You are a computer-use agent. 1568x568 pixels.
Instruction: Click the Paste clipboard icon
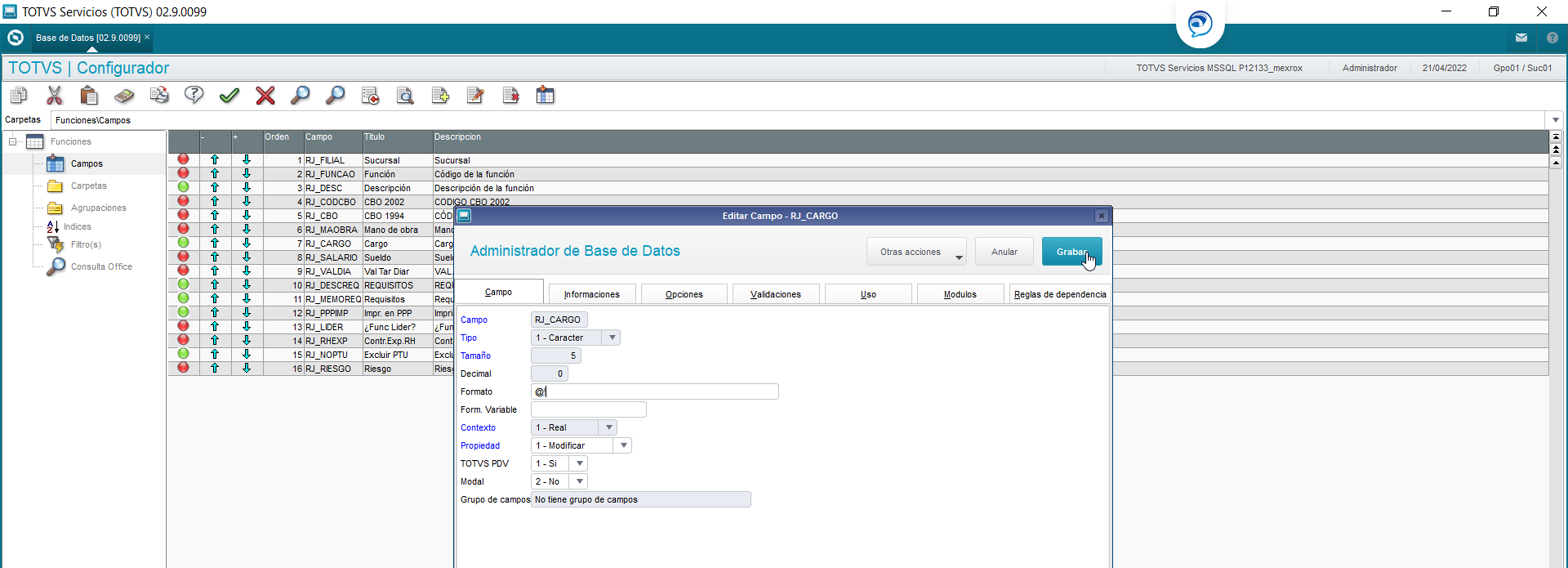tap(89, 96)
